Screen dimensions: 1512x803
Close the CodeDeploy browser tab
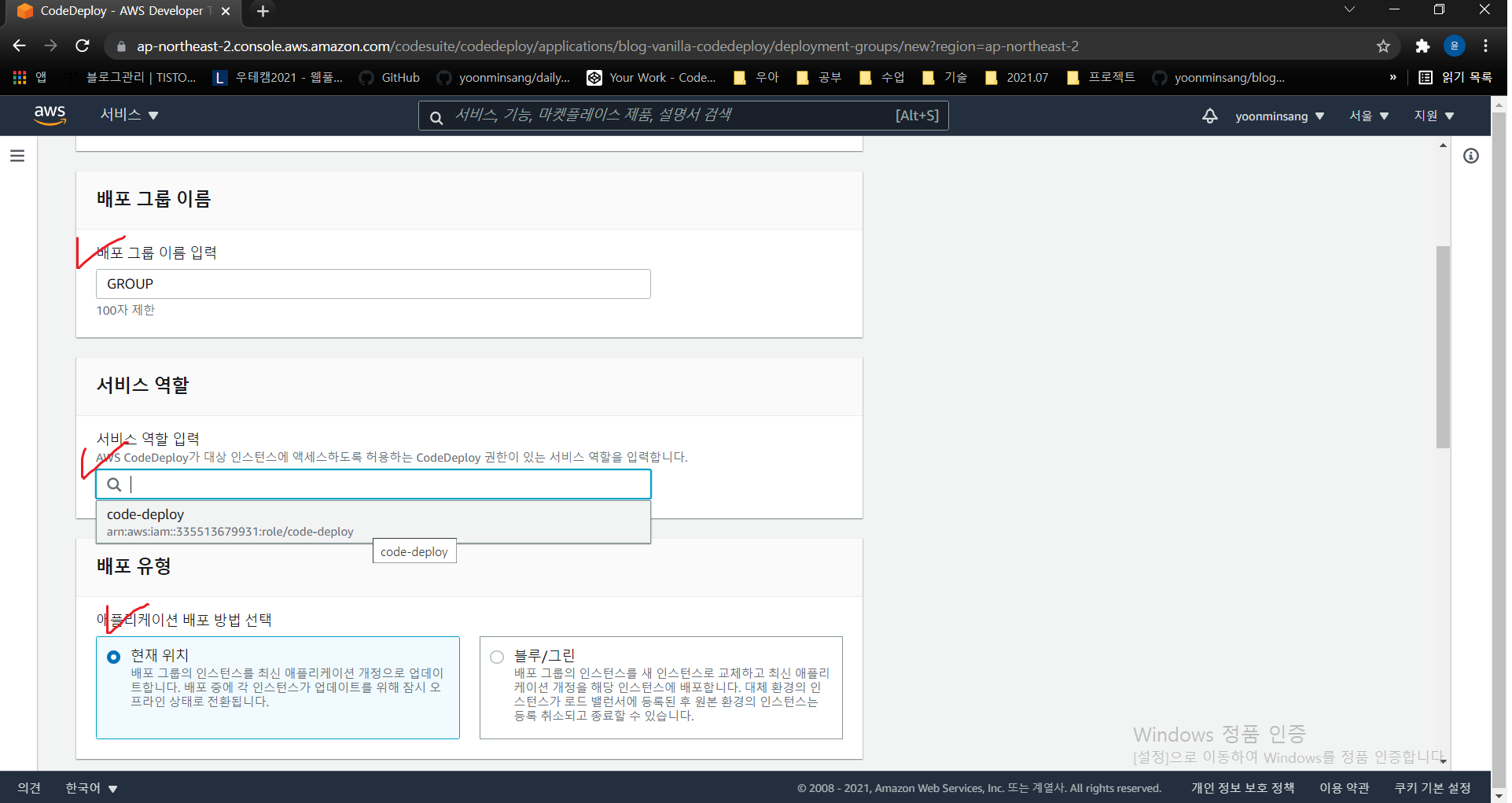coord(226,11)
